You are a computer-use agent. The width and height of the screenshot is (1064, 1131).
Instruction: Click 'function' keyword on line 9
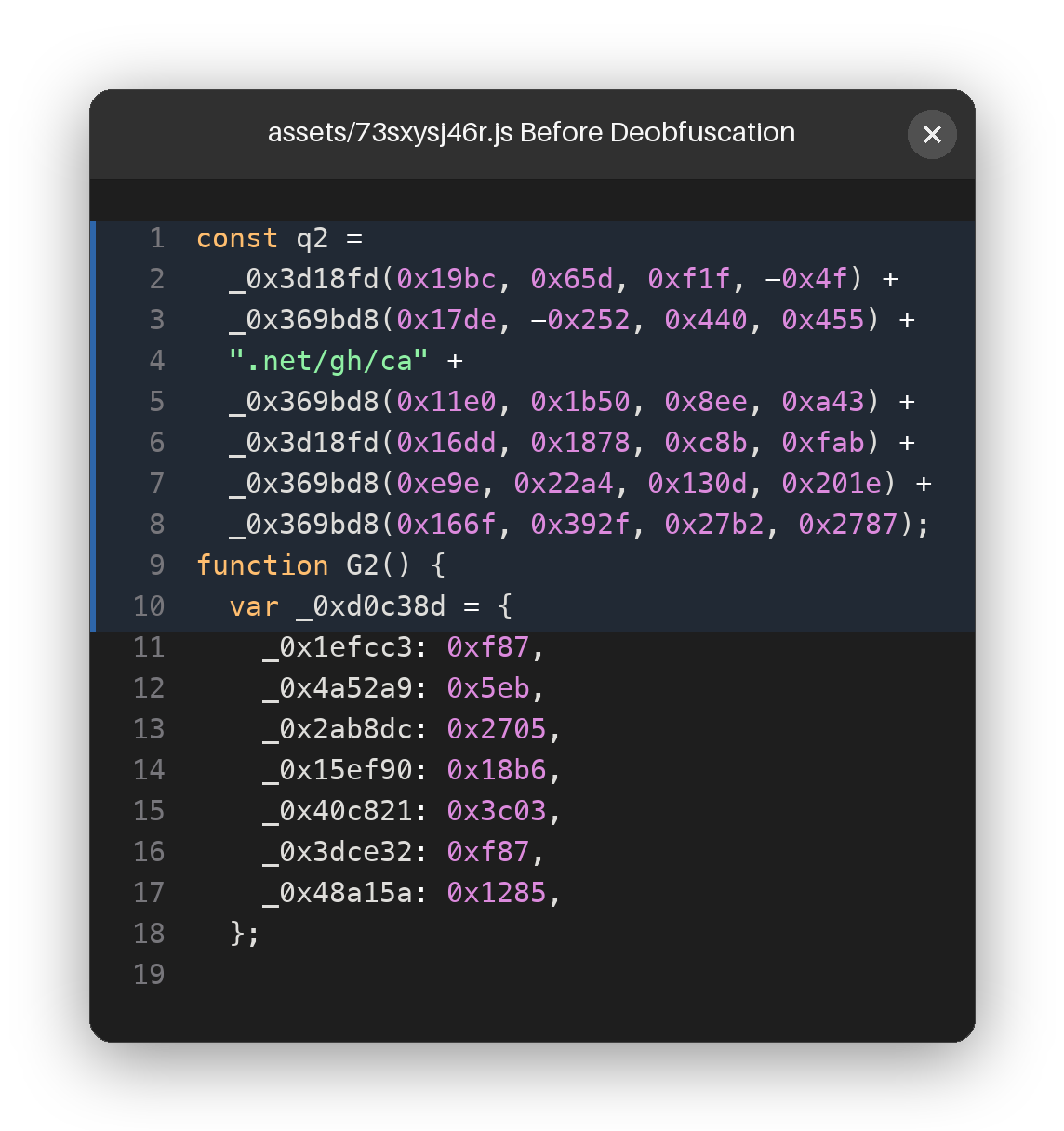pos(262,565)
